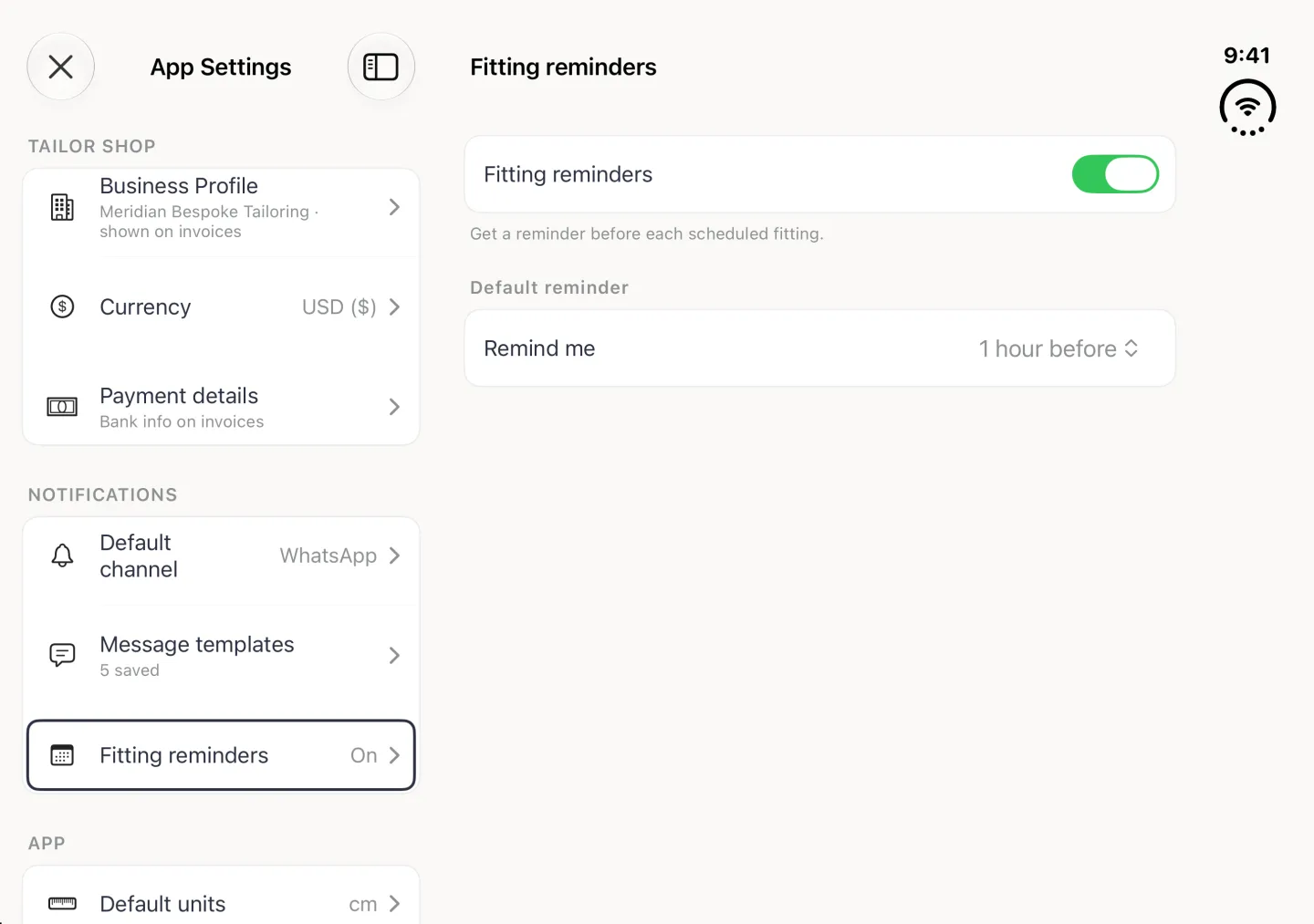Expand Currency via its chevron

[x=394, y=306]
